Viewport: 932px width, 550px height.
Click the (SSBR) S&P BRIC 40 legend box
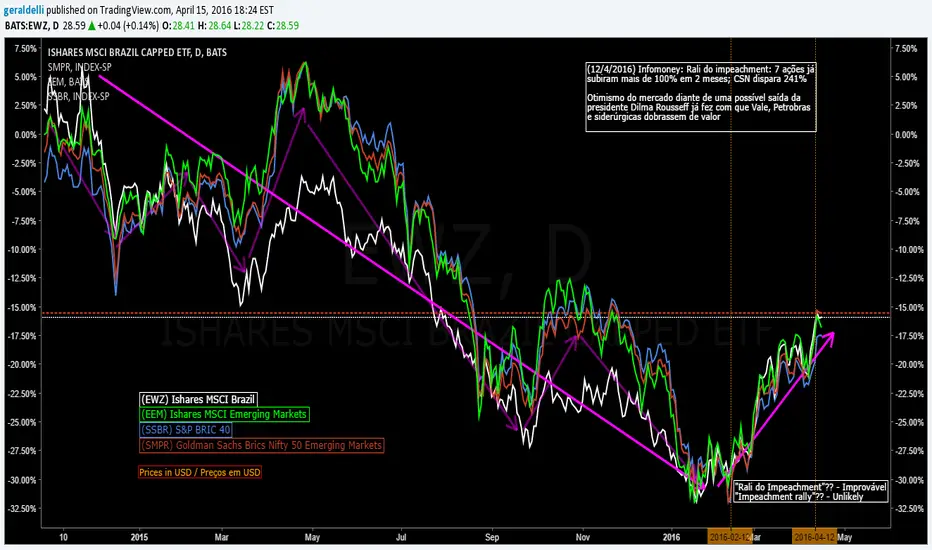point(185,429)
